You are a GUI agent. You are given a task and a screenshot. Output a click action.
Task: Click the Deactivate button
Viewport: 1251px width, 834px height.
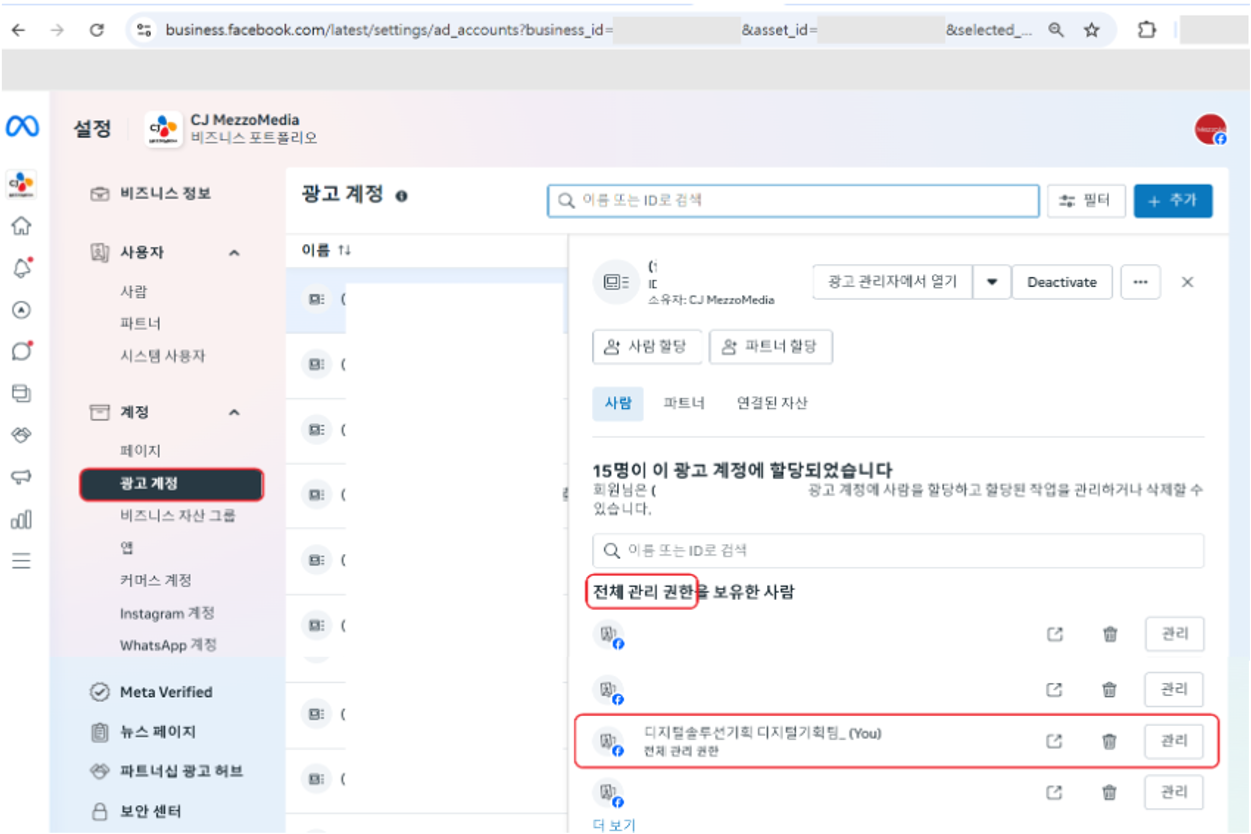[1062, 282]
